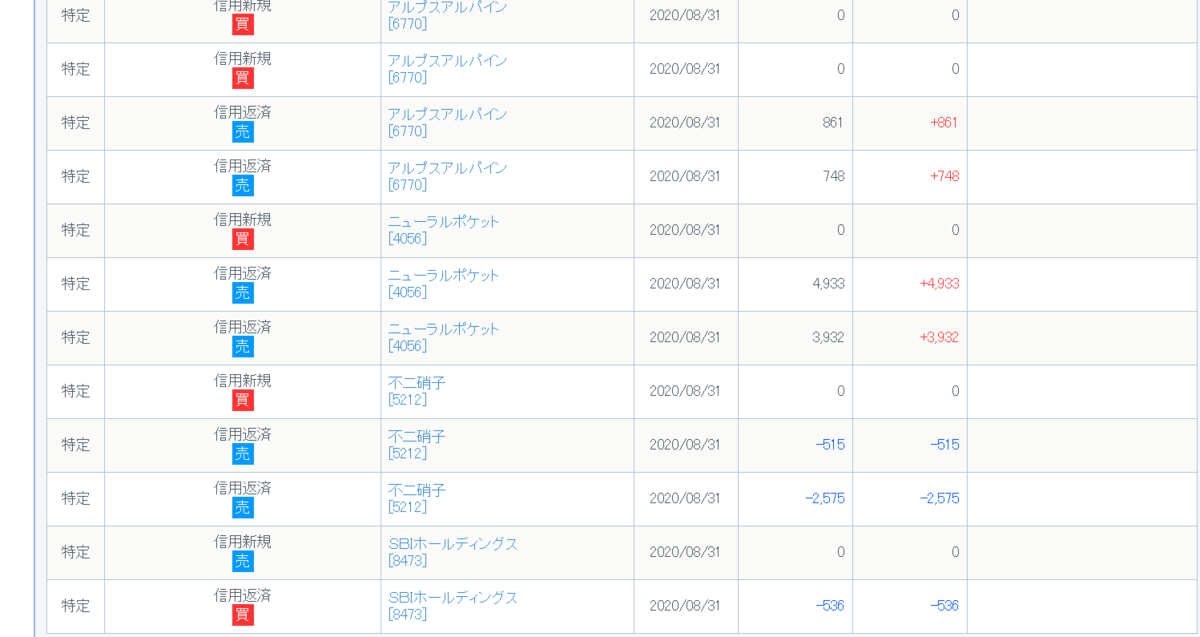Click the blue 売 badge in the +861 row

coord(243,132)
